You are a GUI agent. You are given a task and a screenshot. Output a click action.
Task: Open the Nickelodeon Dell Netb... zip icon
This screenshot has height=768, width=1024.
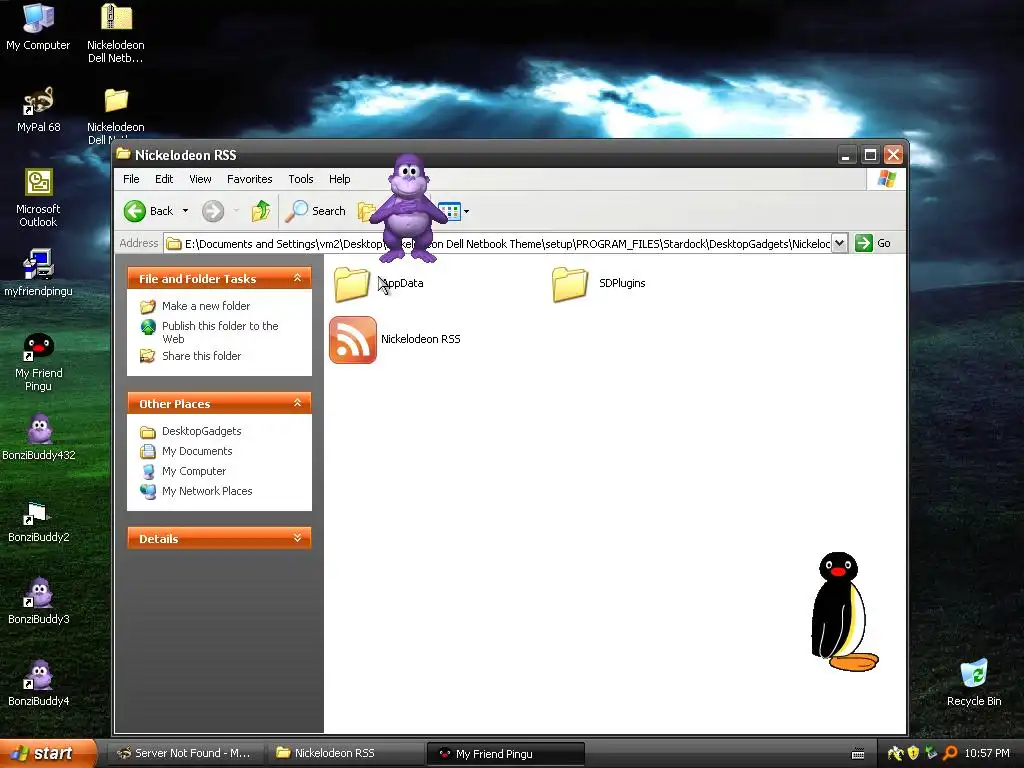pyautogui.click(x=116, y=33)
